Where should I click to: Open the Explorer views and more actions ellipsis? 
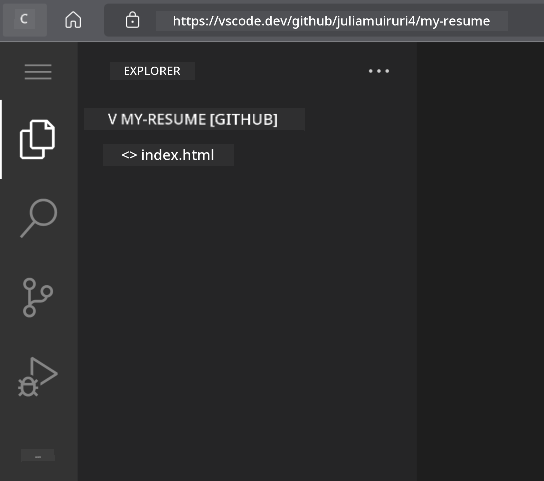(379, 71)
